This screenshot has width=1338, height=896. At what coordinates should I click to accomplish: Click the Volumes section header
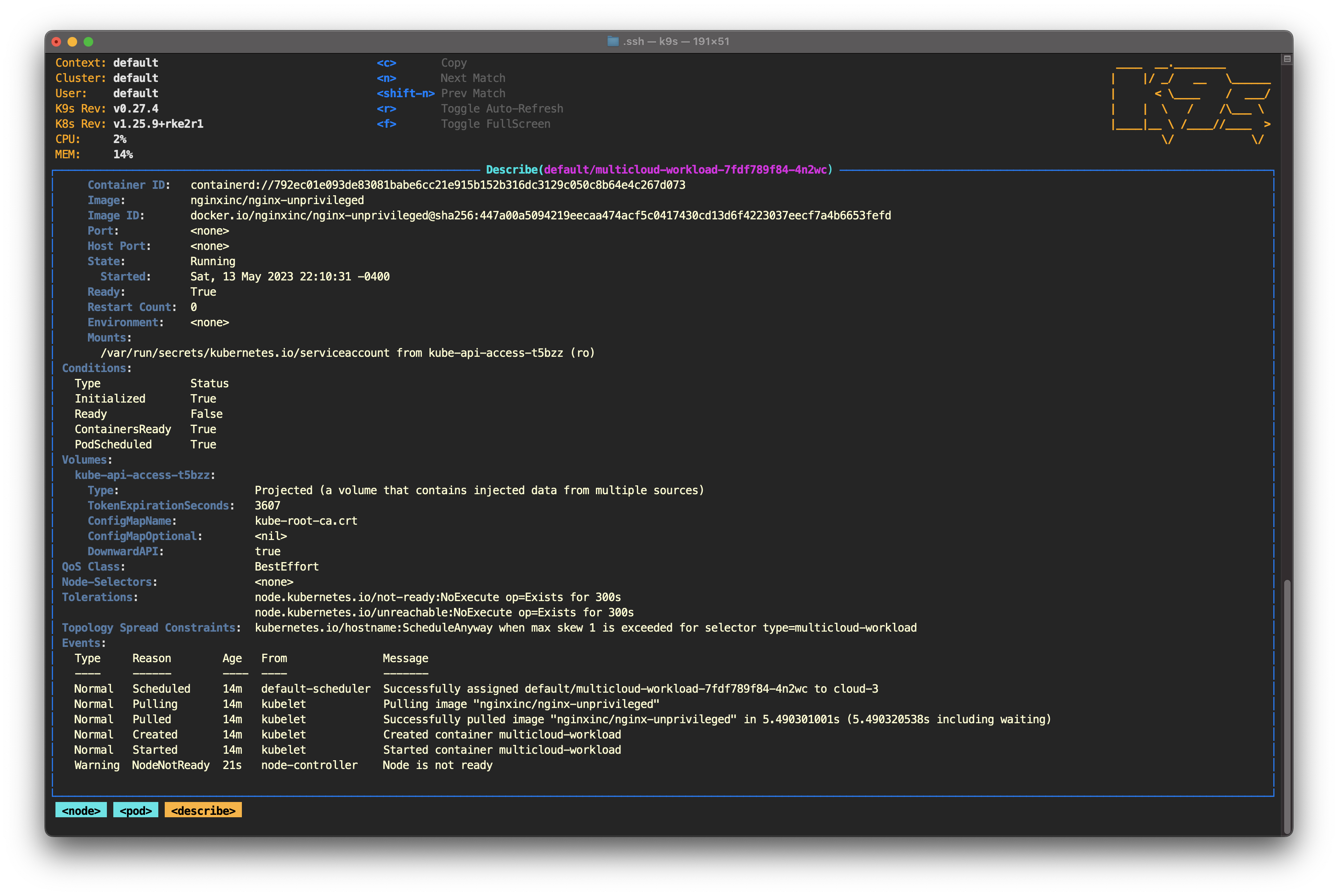click(87, 460)
